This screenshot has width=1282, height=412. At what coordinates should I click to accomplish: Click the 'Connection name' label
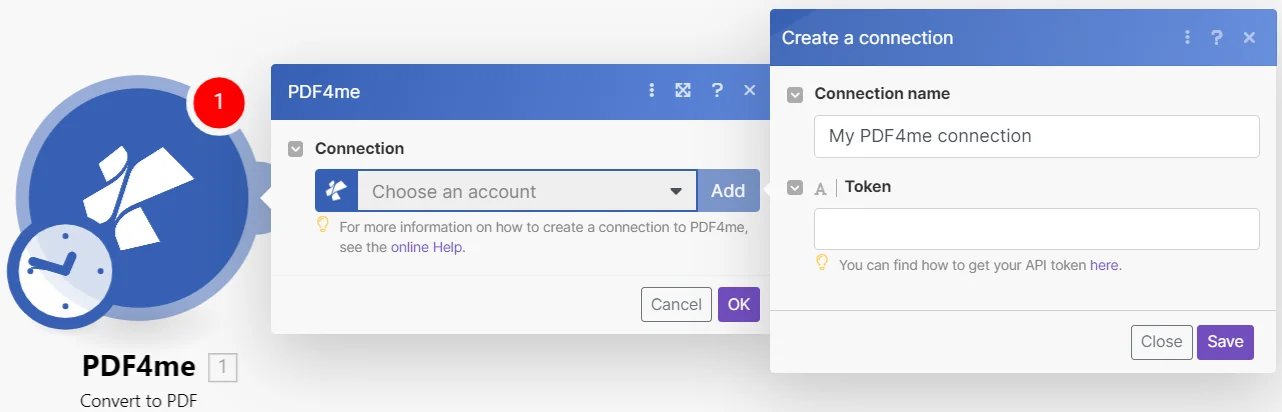pos(882,94)
